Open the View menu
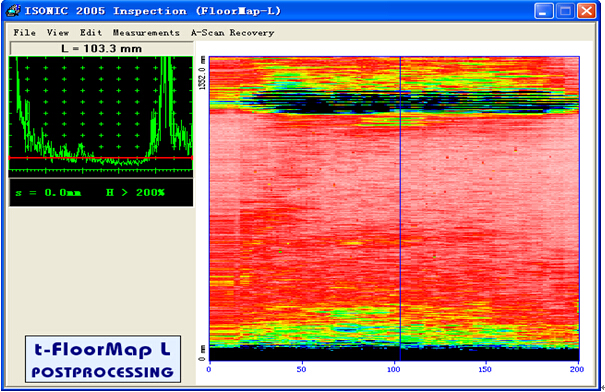Screen dimensions: 605x392 coord(58,33)
